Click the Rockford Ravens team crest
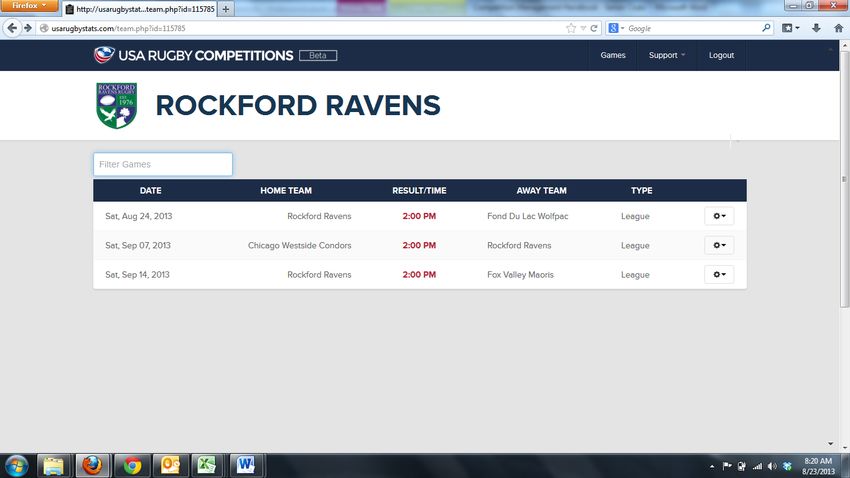The width and height of the screenshot is (850, 478). 117,105
